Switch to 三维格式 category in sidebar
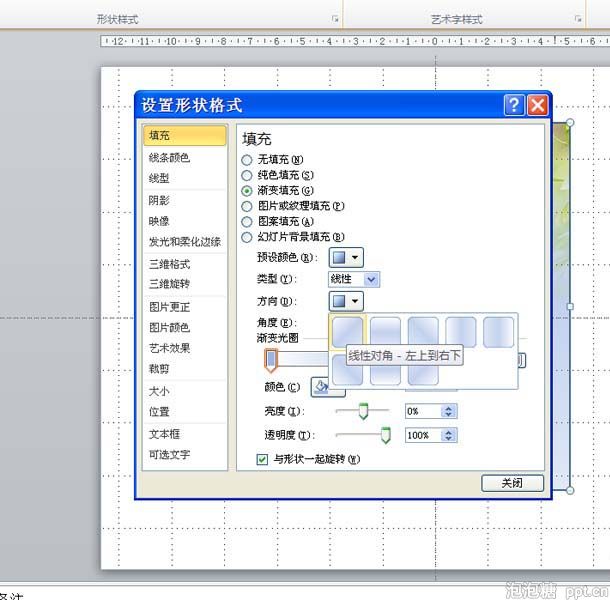The height and width of the screenshot is (600, 610). (x=169, y=264)
